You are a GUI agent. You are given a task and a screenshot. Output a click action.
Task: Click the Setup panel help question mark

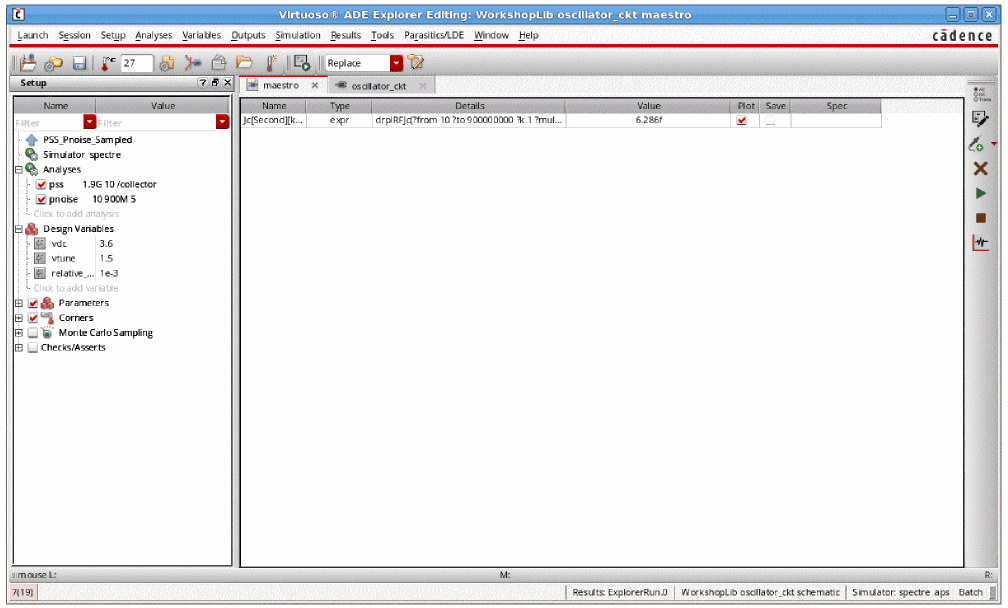[202, 82]
